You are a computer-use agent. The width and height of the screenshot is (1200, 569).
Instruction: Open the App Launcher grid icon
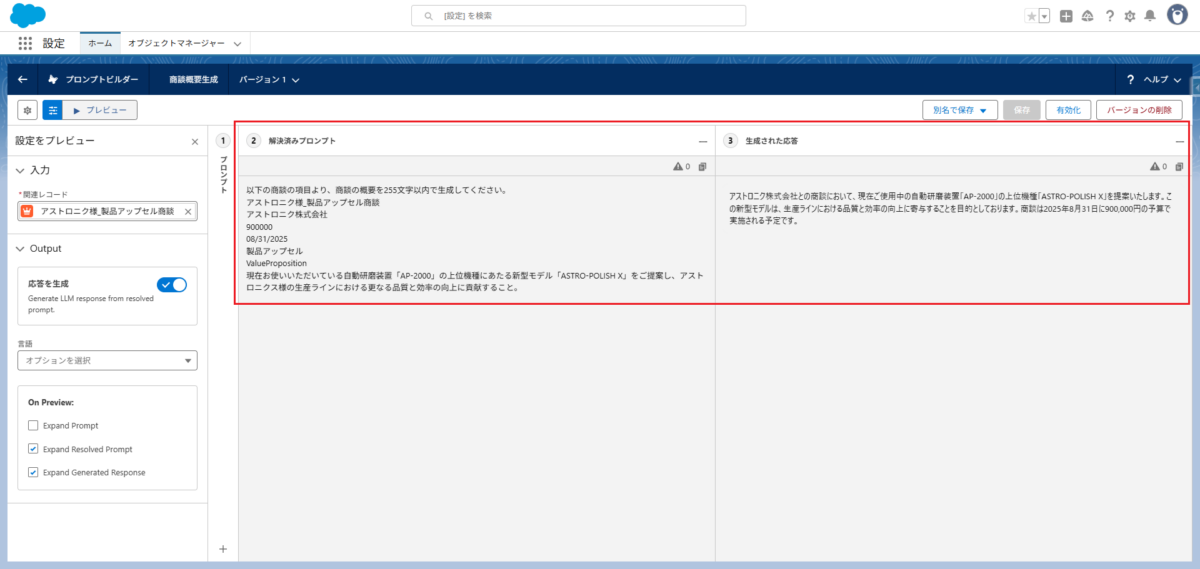pyautogui.click(x=26, y=44)
